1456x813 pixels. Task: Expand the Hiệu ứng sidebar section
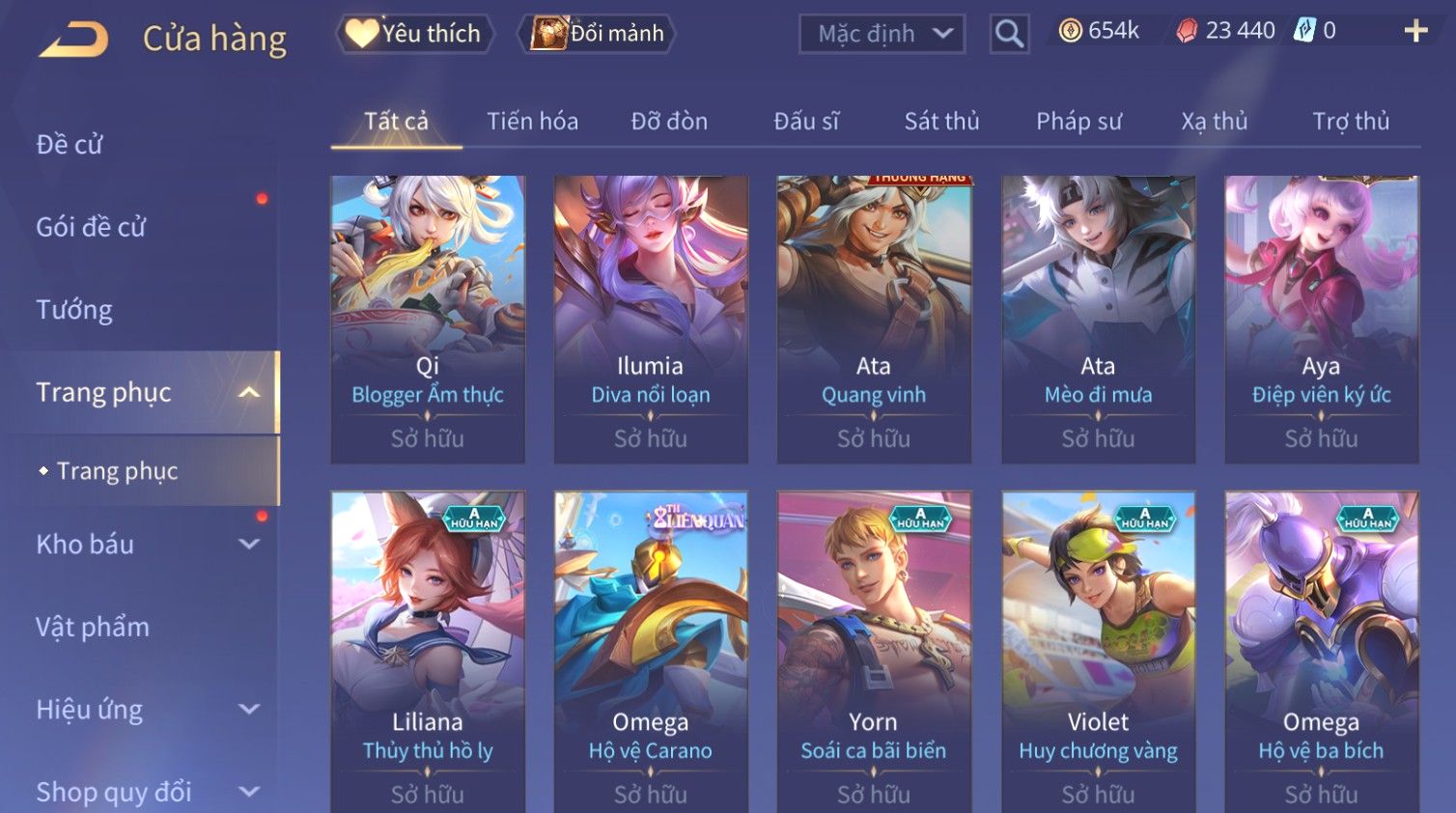[249, 709]
